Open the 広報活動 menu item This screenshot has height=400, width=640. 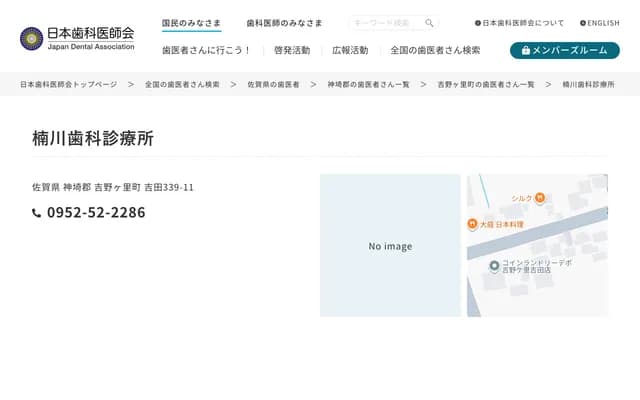(x=350, y=50)
